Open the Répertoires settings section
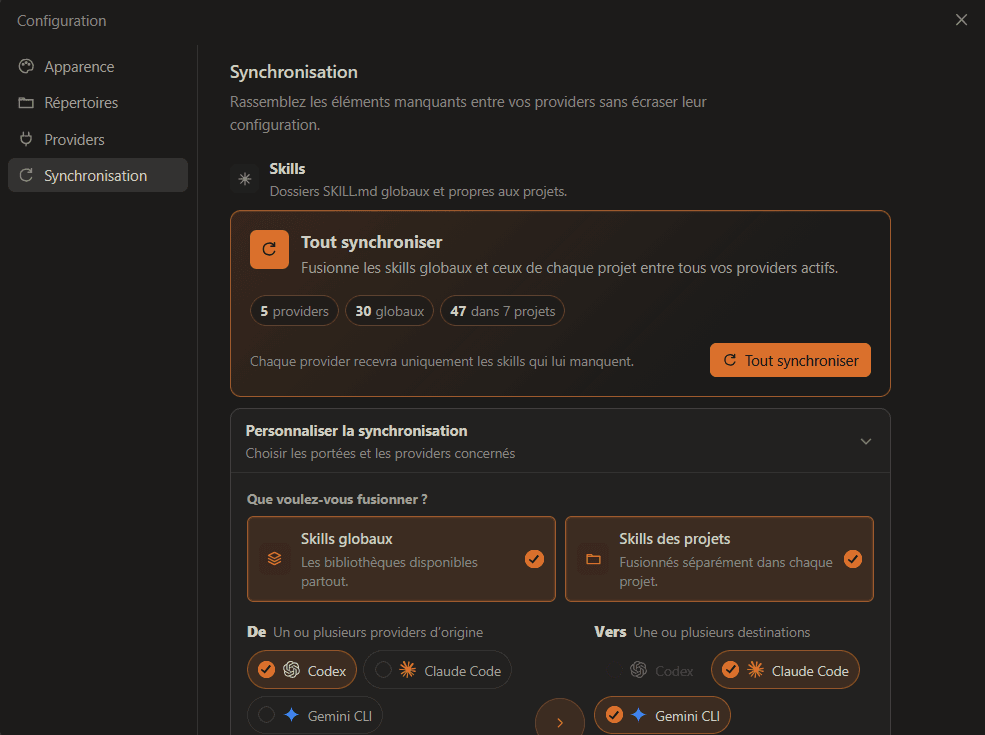 pyautogui.click(x=97, y=102)
